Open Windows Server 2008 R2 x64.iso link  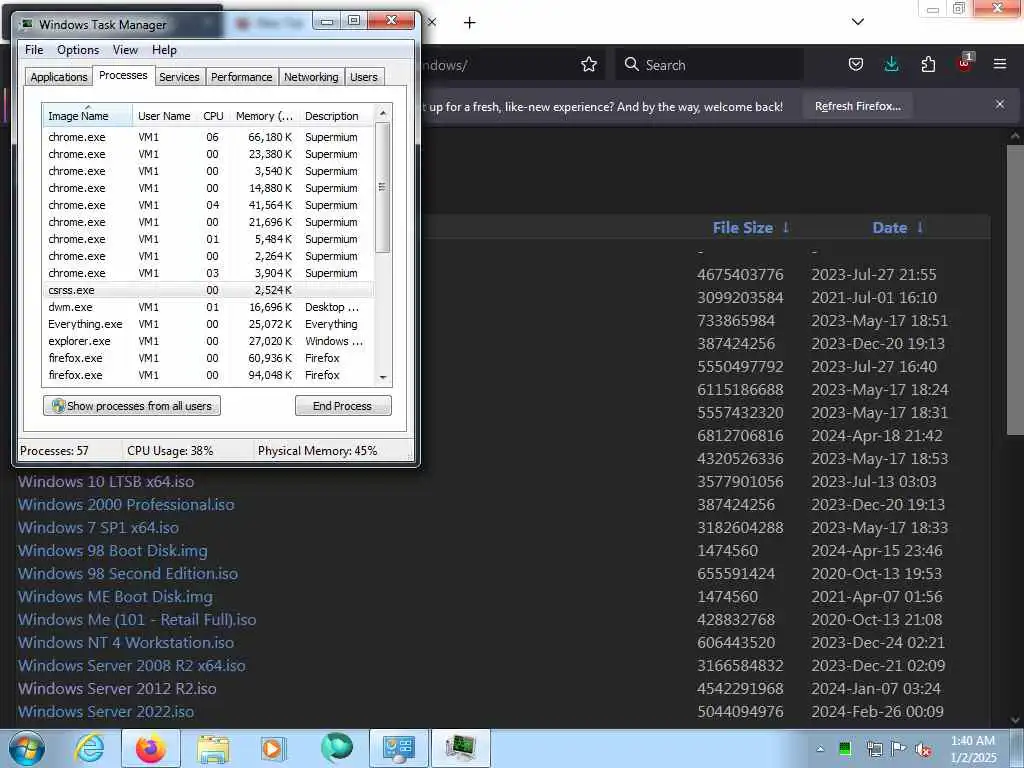click(x=131, y=665)
